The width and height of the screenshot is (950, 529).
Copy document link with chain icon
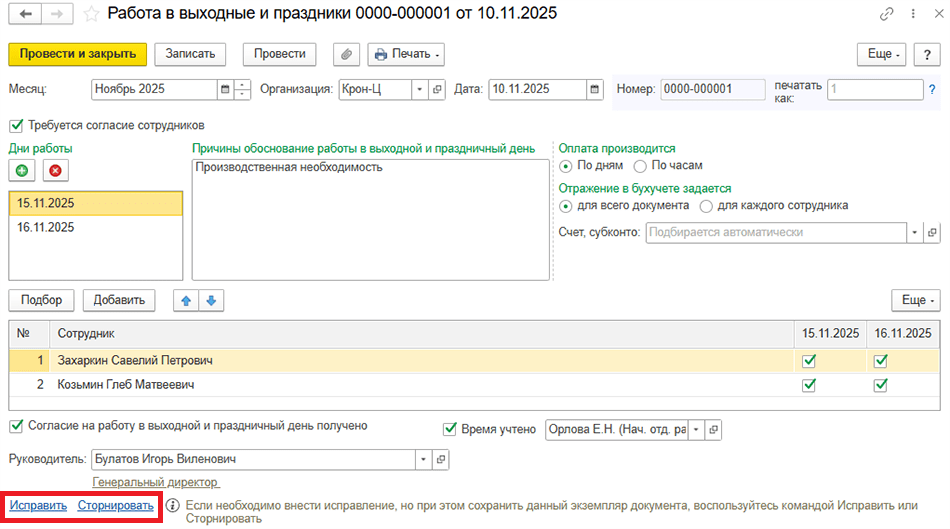pyautogui.click(x=886, y=14)
